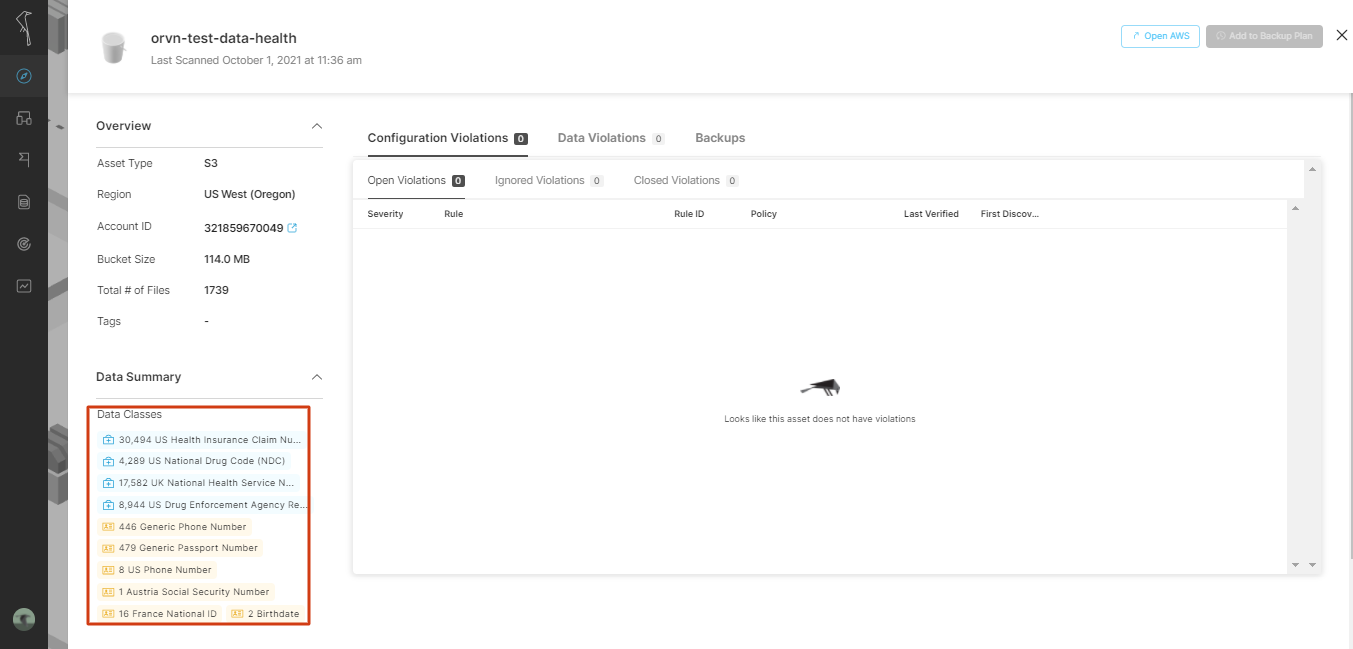Open the binoculars icon in the sidebar
Image resolution: width=1353 pixels, height=649 pixels.
[x=24, y=118]
